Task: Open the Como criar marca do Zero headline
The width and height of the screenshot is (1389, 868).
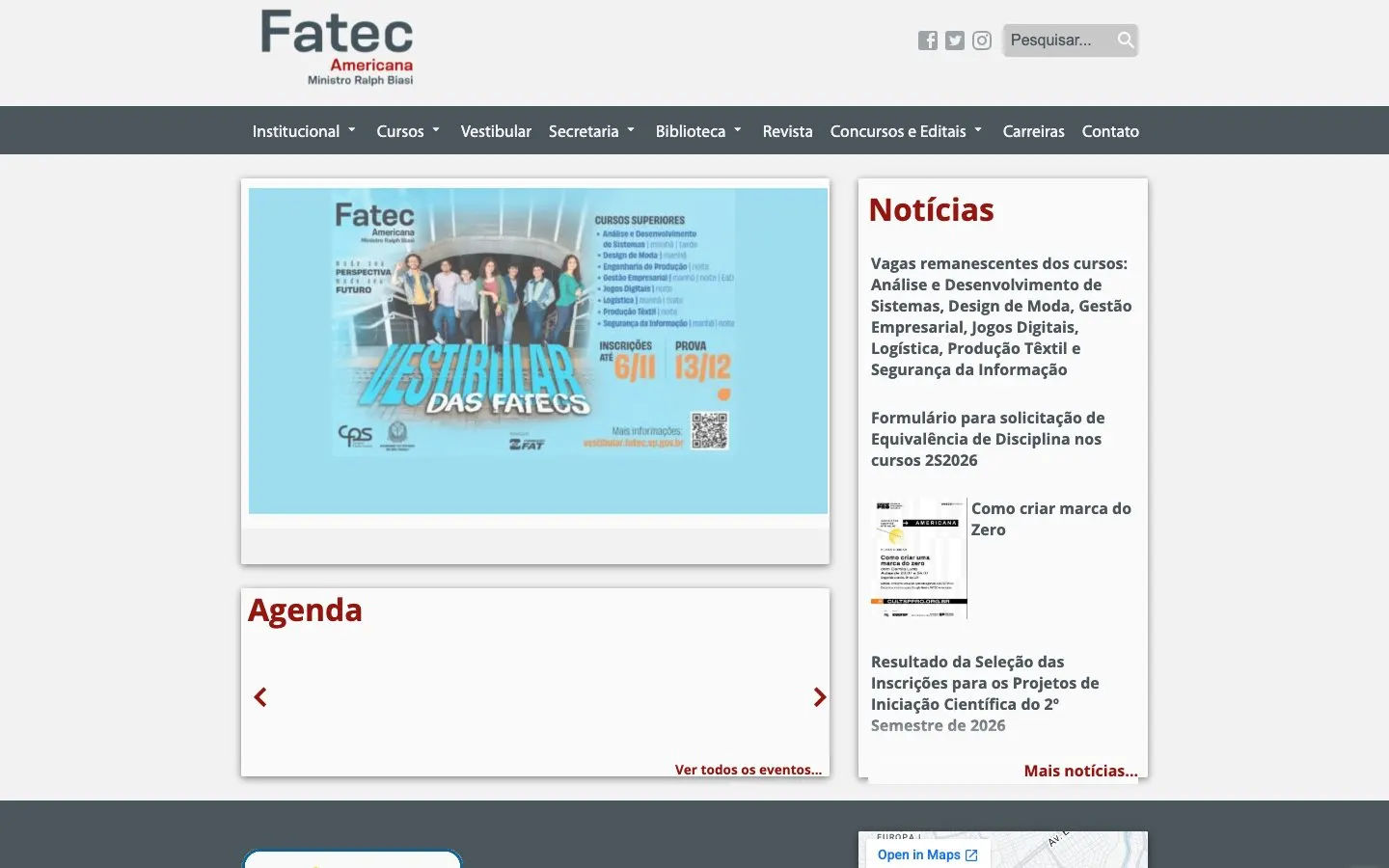Action: (x=1051, y=519)
